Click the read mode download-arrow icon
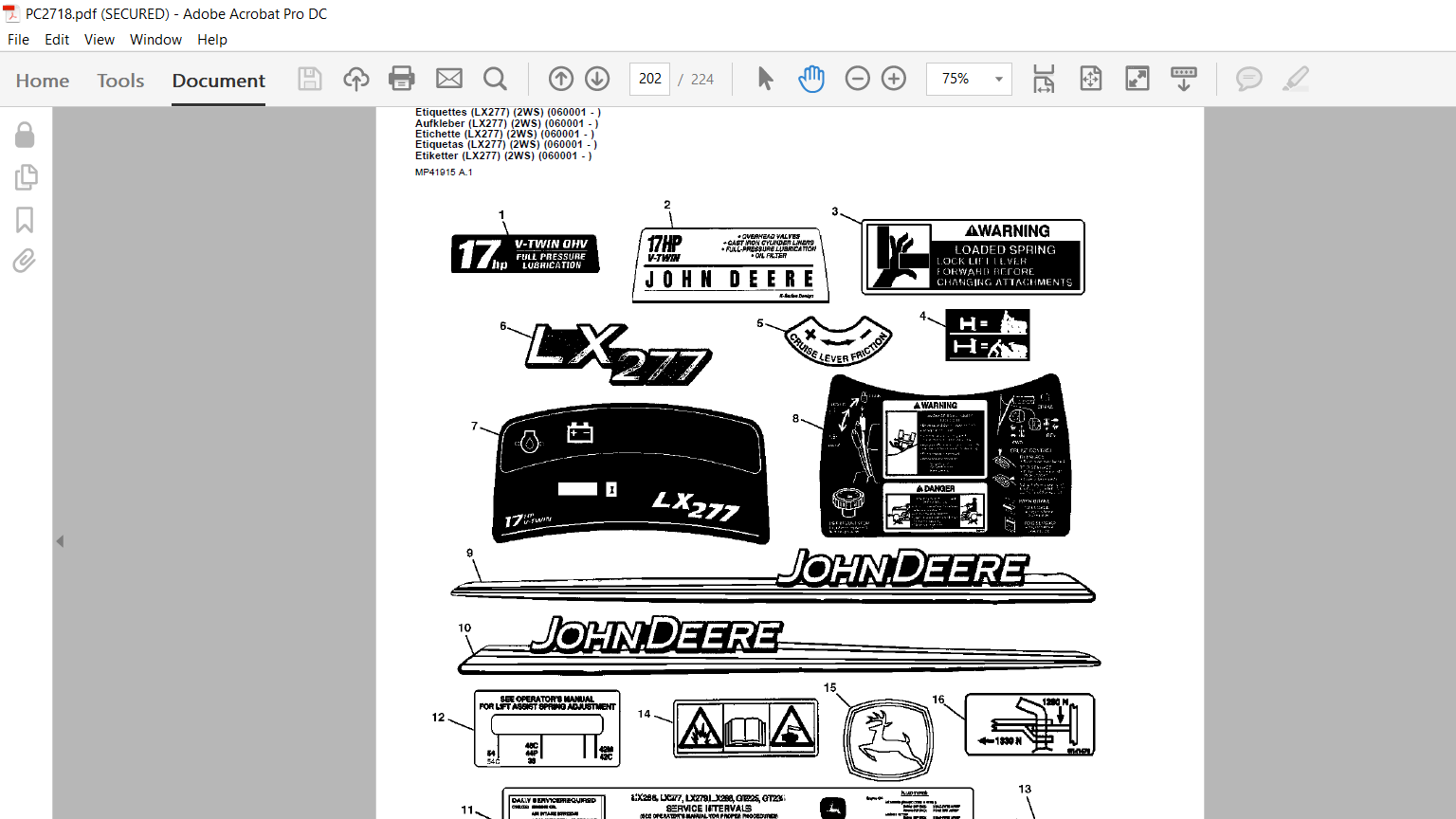1456x819 pixels. coord(1184,79)
